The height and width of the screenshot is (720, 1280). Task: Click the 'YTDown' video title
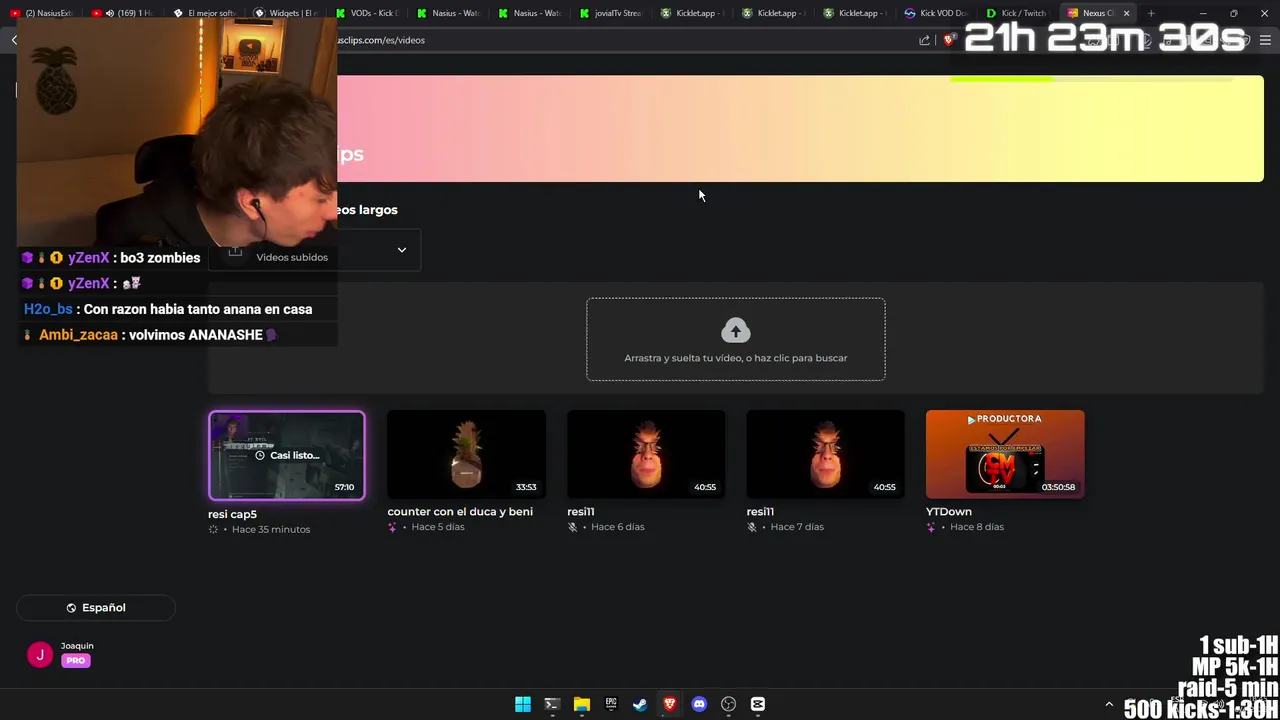click(949, 511)
